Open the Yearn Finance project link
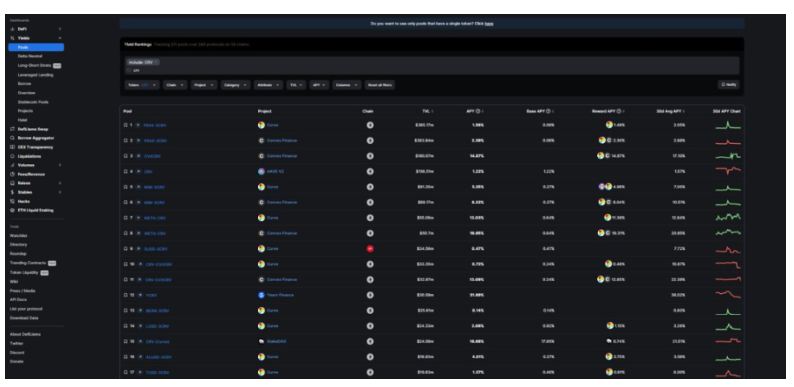794x387 pixels. tap(281, 295)
